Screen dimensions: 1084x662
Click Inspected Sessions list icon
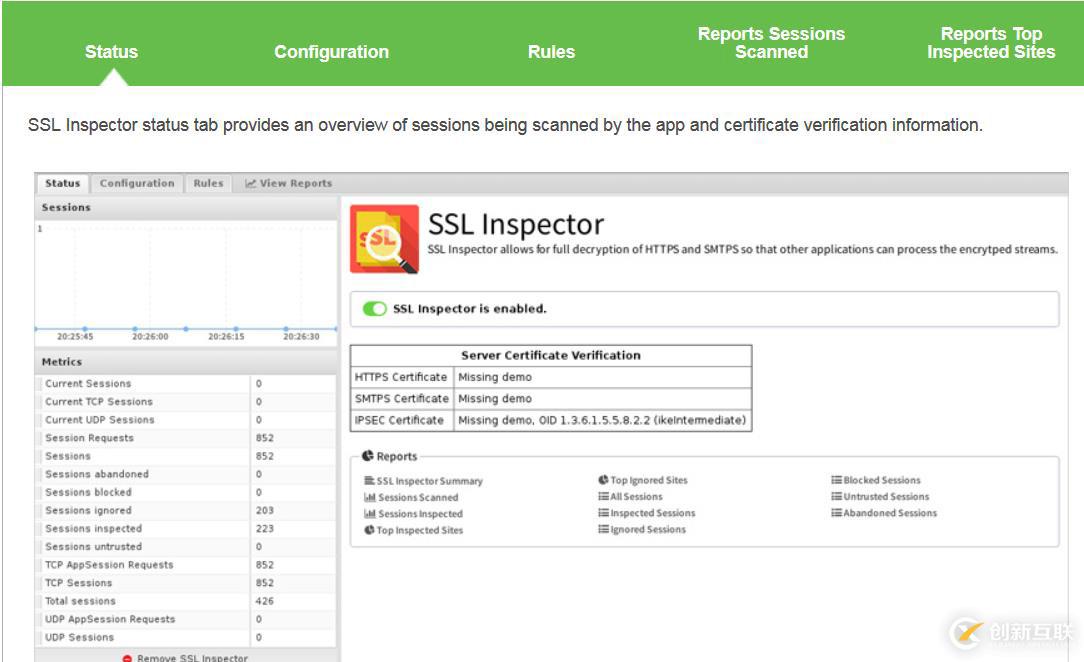pyautogui.click(x=604, y=513)
